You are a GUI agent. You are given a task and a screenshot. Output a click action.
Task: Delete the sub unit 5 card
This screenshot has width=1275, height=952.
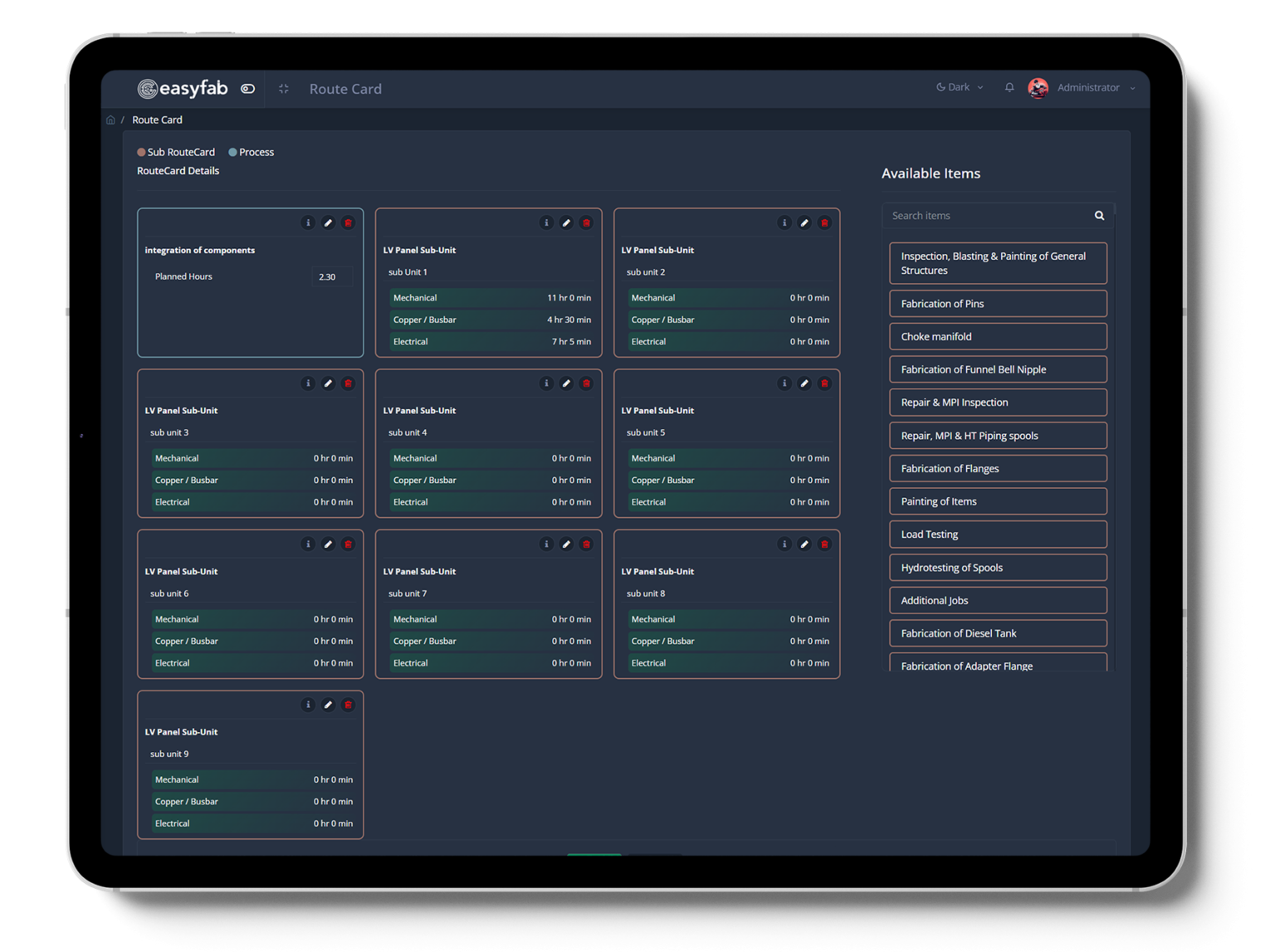824,383
